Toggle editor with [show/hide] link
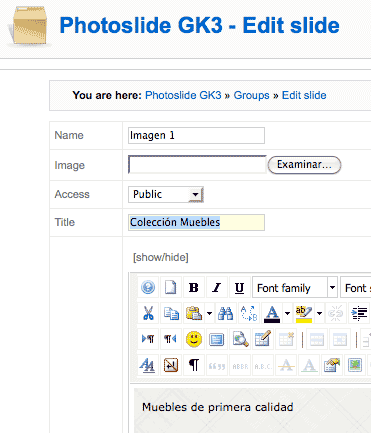The height and width of the screenshot is (433, 371). (161, 257)
